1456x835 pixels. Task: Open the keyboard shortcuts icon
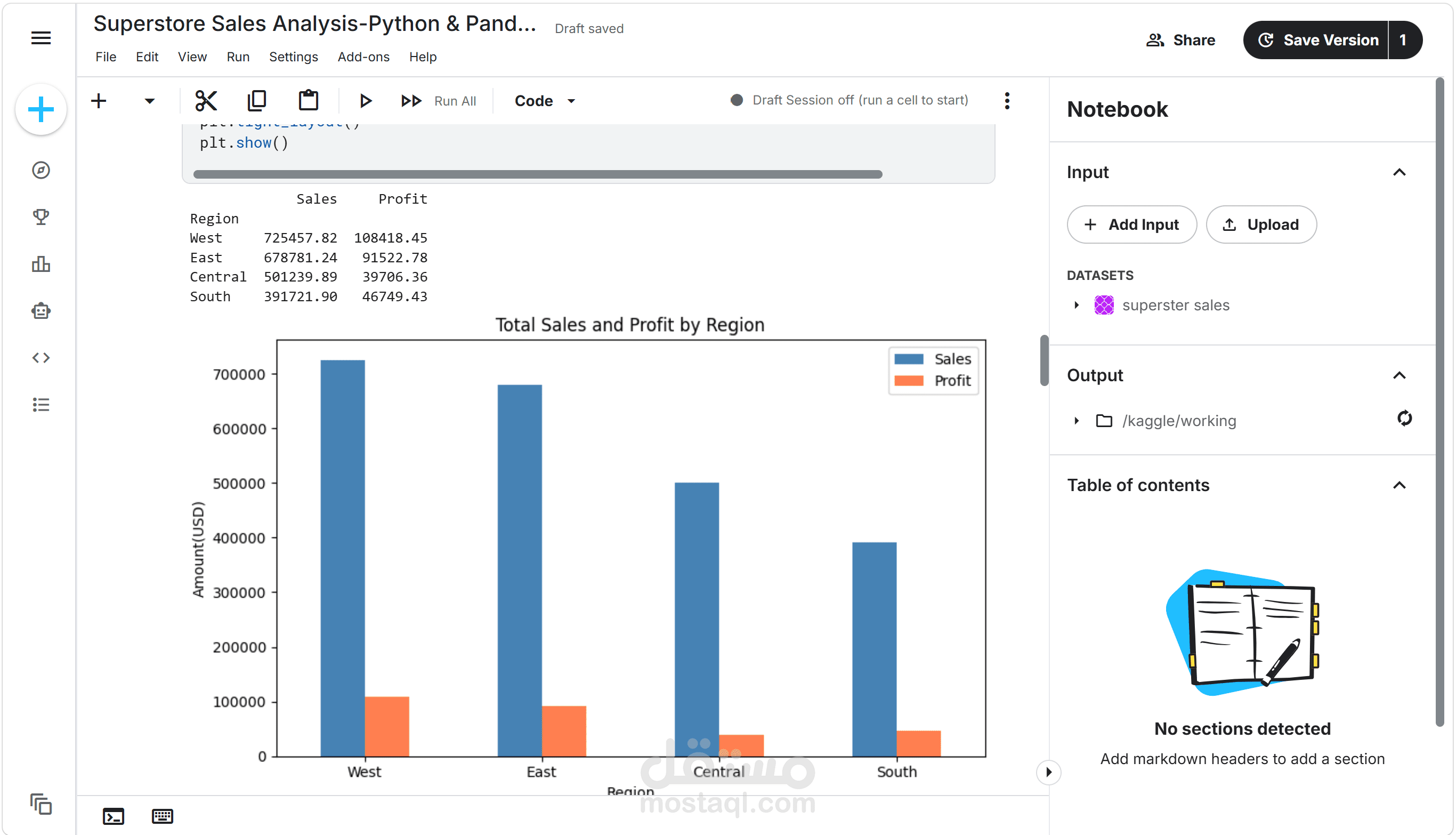[162, 816]
